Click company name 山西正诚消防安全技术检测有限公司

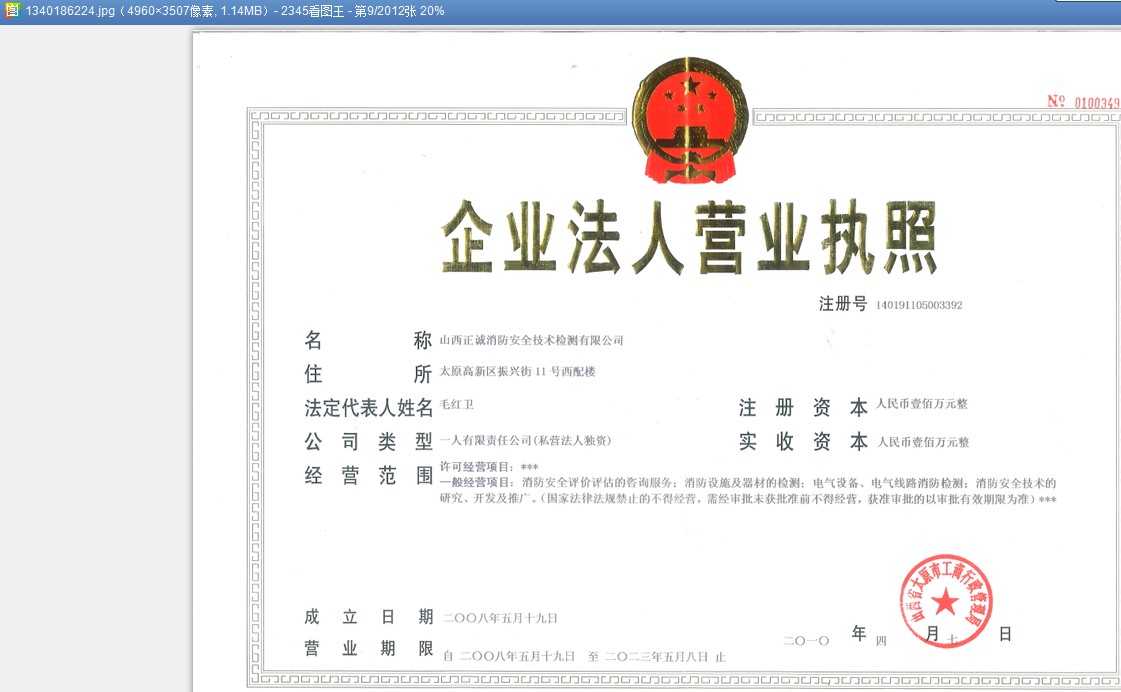(531, 340)
